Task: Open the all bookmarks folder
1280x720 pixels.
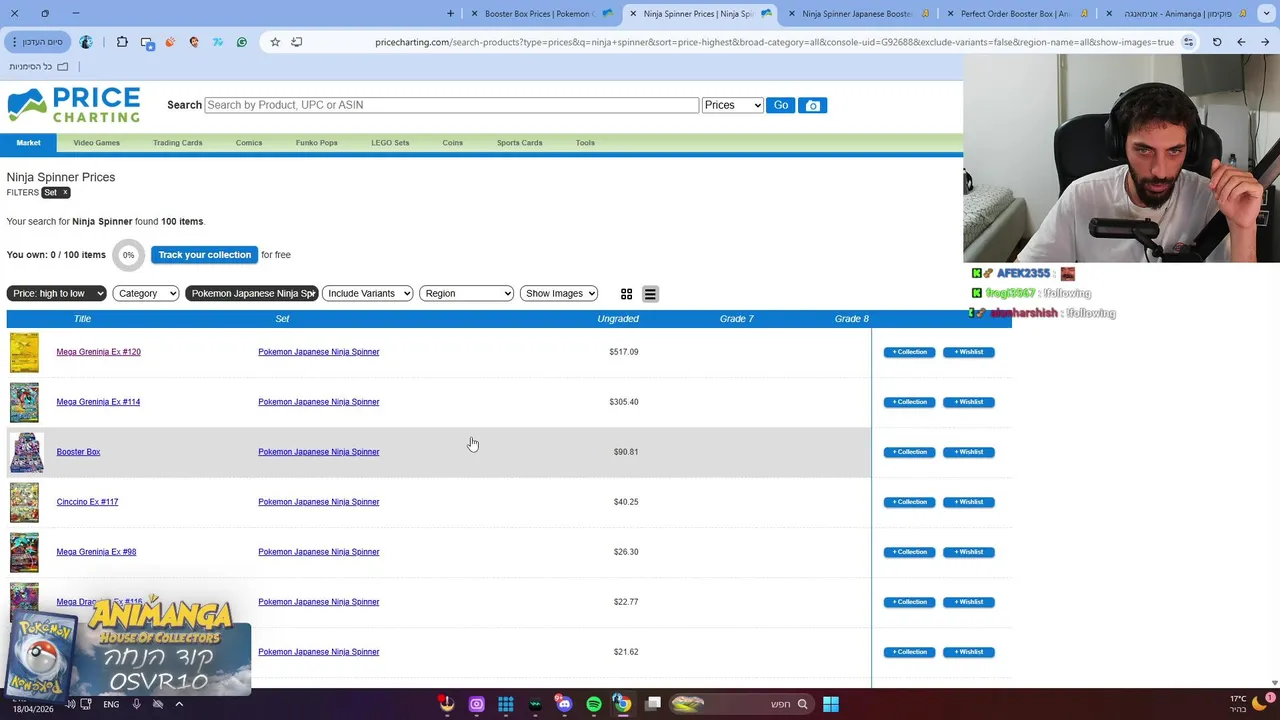Action: pos(39,66)
